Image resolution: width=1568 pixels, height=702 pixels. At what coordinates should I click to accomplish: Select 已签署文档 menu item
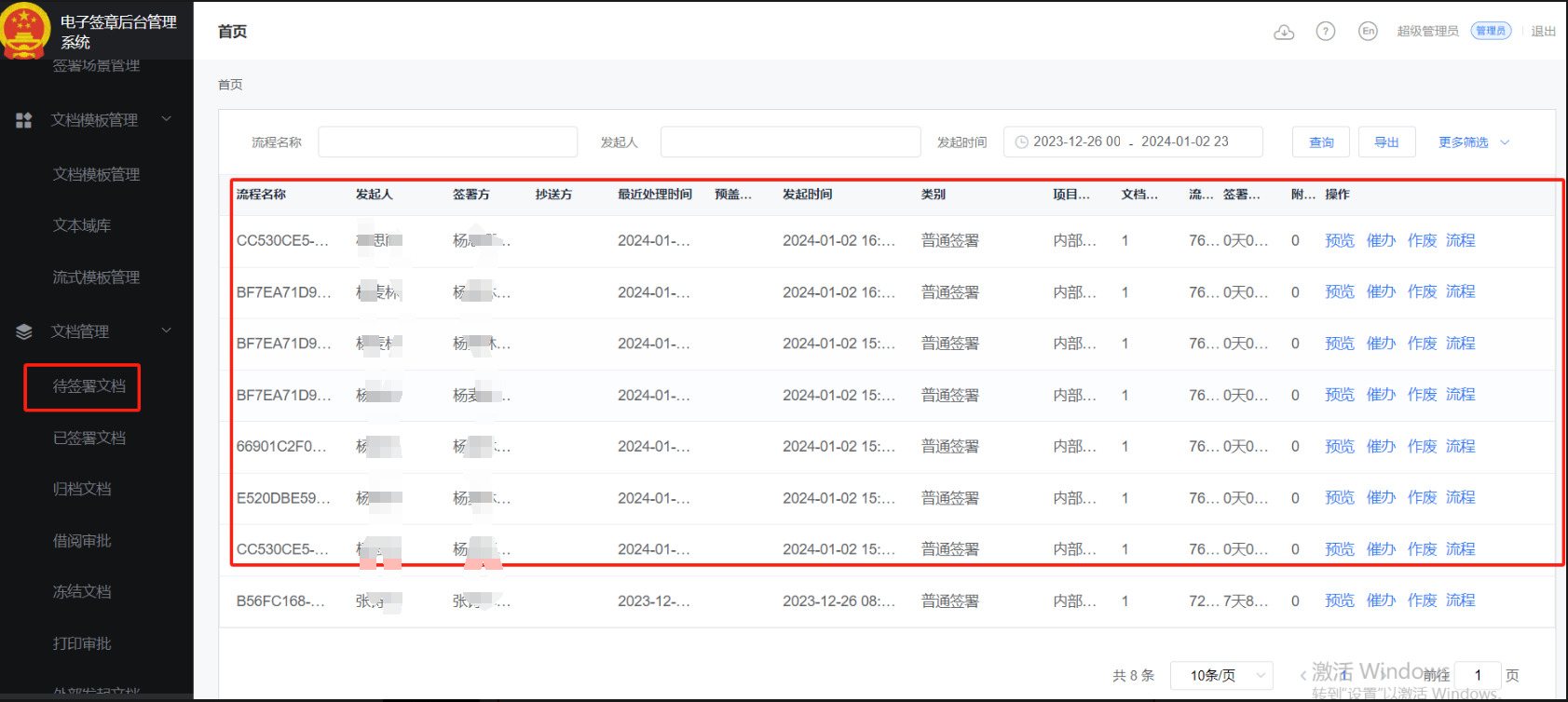coord(89,438)
